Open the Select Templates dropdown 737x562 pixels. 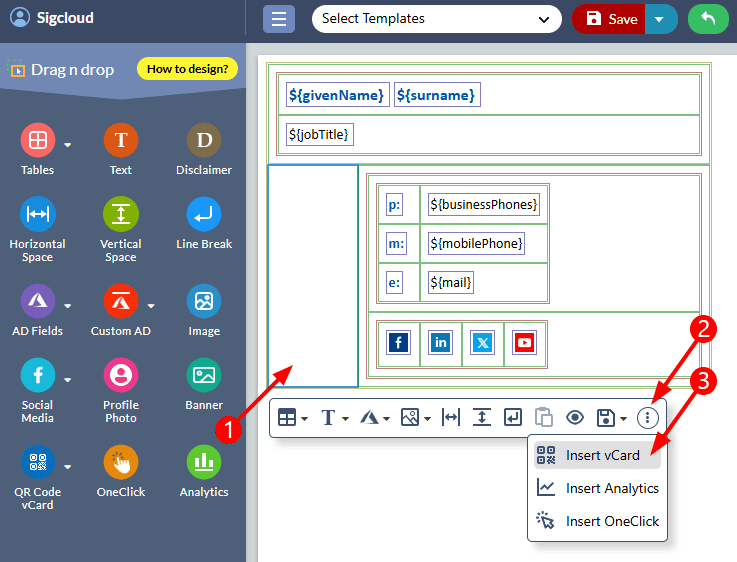tap(436, 19)
